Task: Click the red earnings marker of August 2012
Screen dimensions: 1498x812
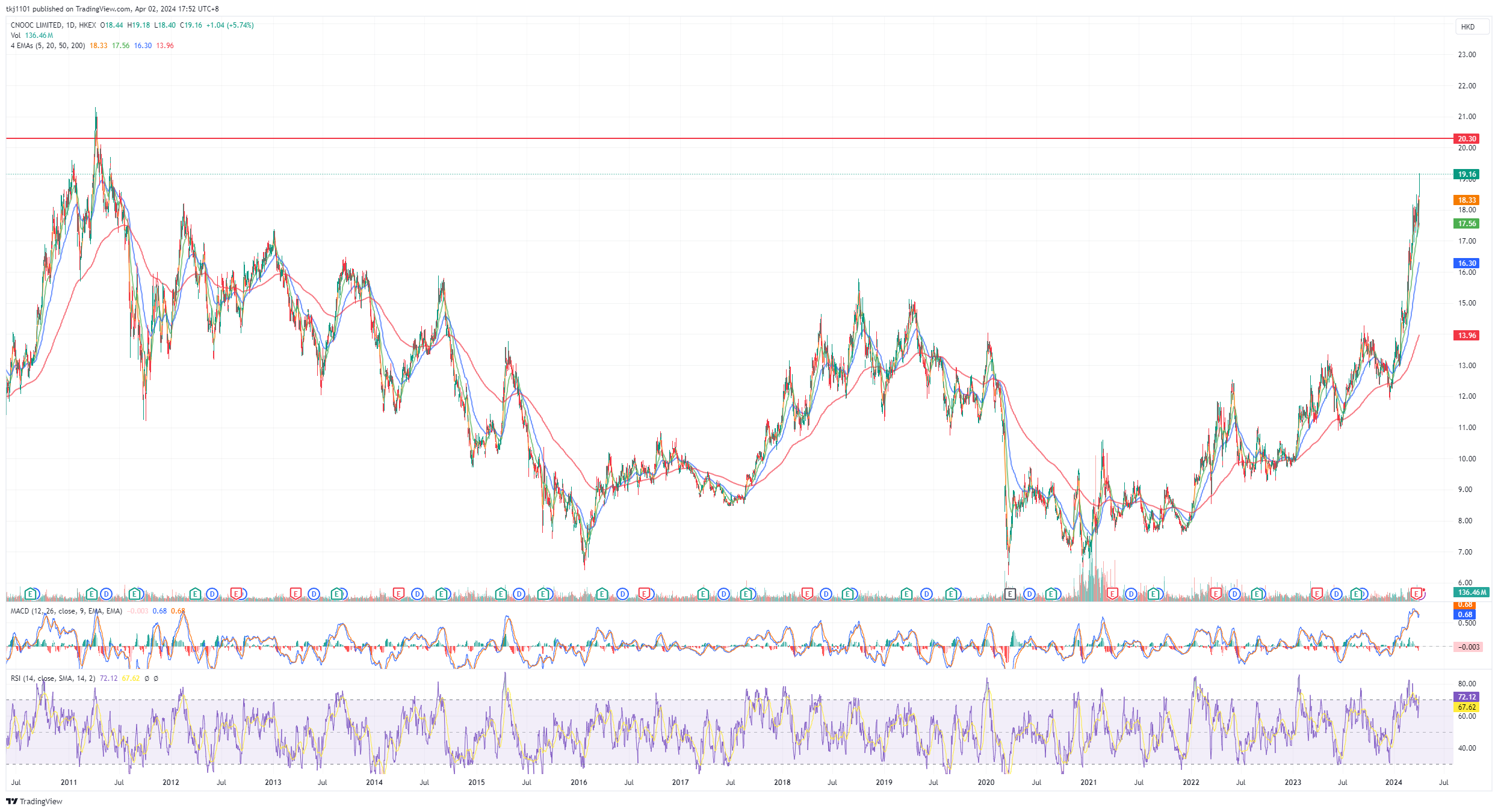Action: pos(236,594)
